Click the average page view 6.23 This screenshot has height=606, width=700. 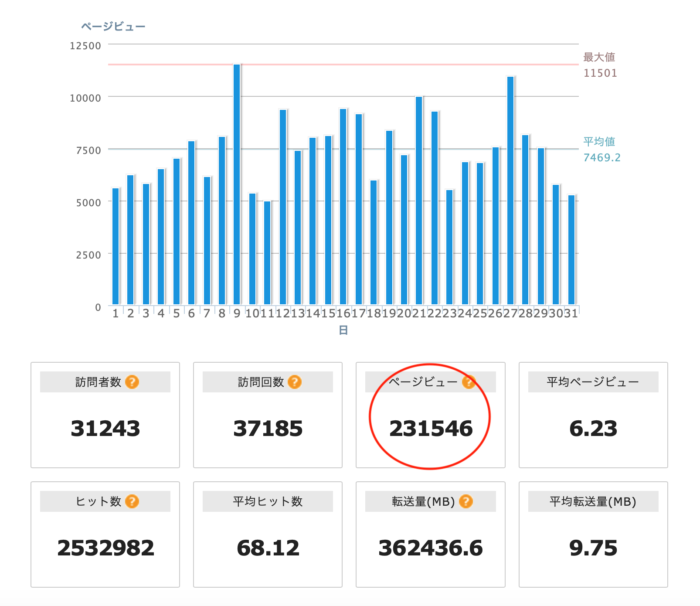[x=593, y=429]
